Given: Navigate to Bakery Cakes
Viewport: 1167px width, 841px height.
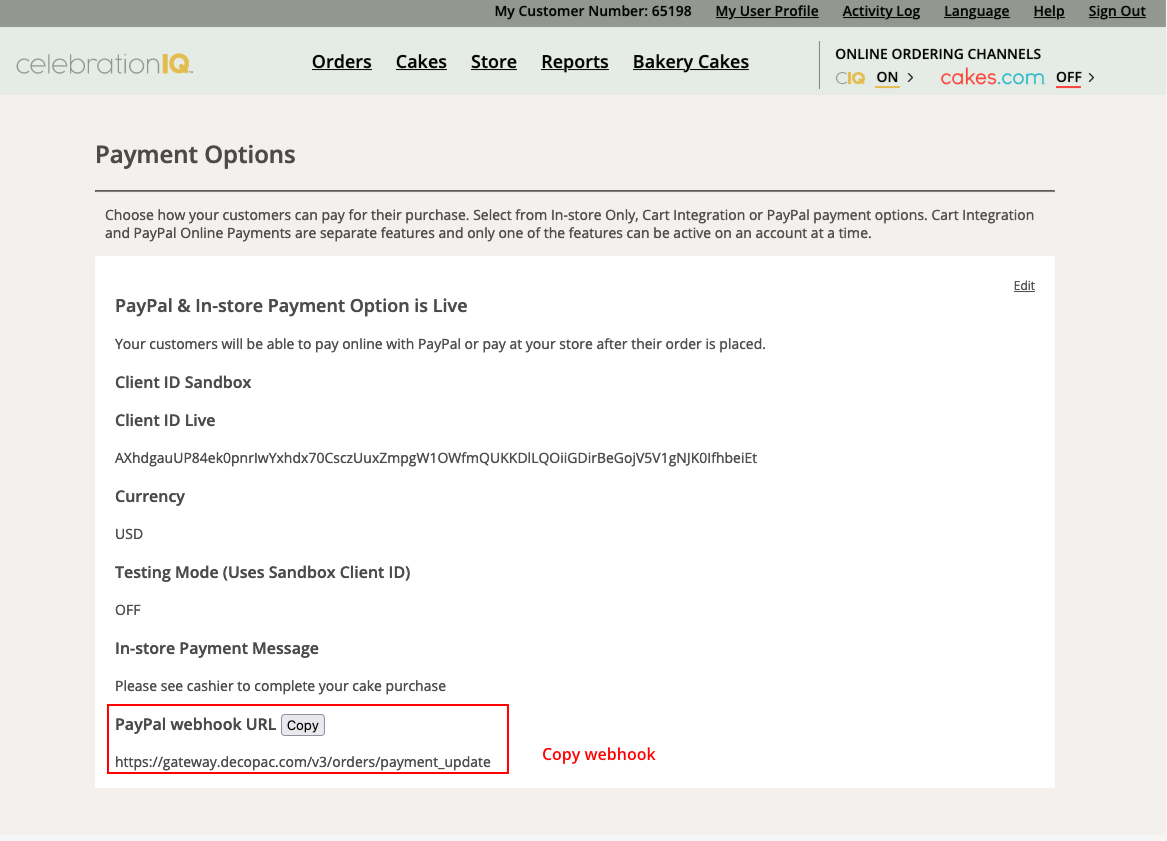Looking at the screenshot, I should (x=691, y=62).
